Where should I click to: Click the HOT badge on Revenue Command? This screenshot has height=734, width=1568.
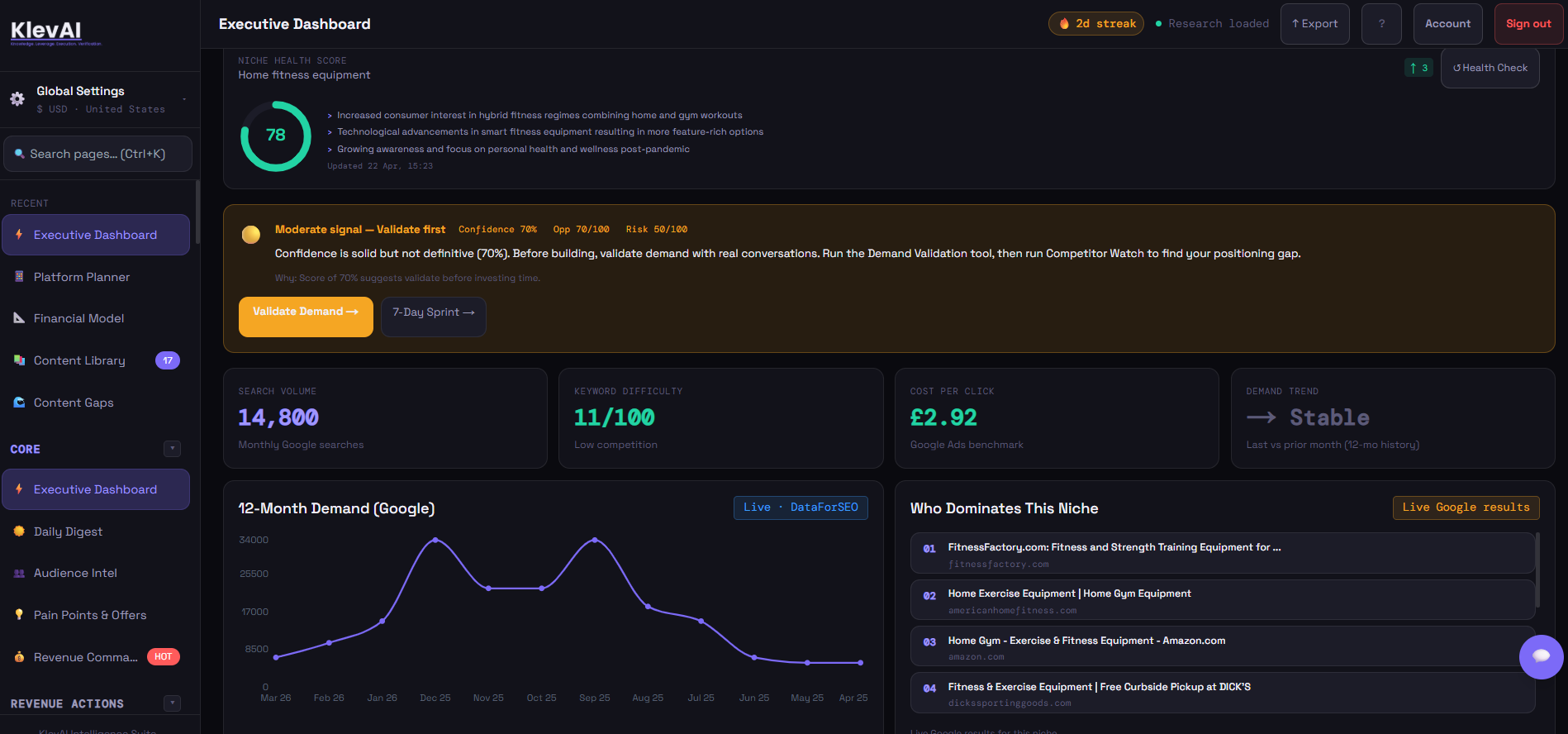point(164,657)
